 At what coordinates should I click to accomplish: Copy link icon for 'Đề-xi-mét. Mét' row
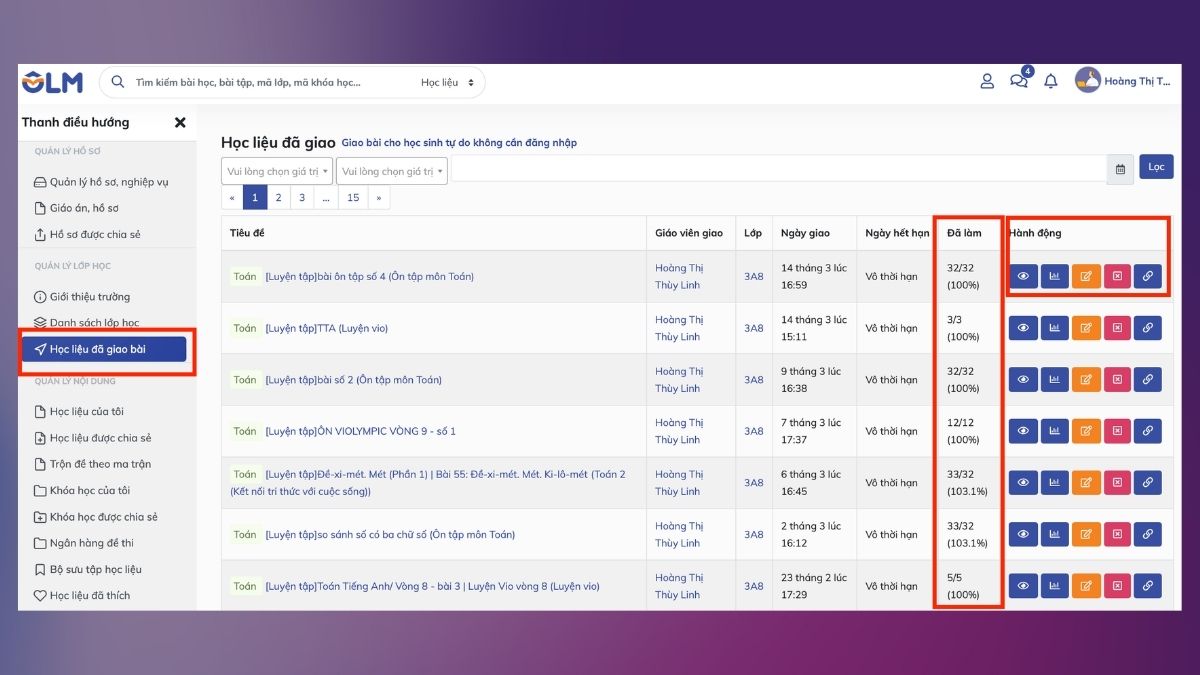1148,483
